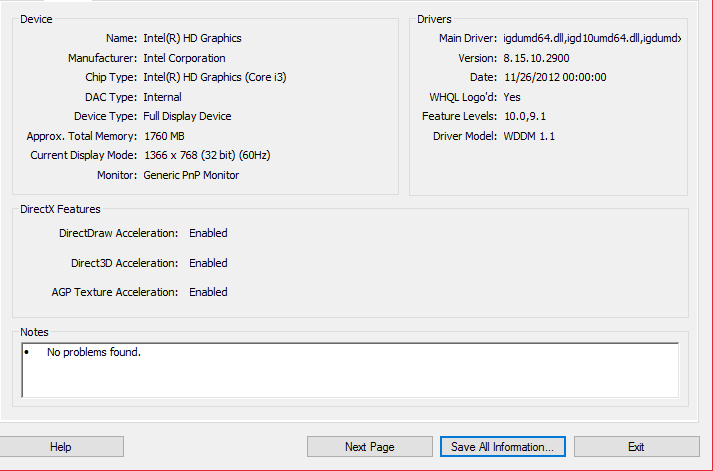Screen dimensions: 713x471
Task: Click DirectDraw Acceleration Enabled value
Action: pos(208,233)
